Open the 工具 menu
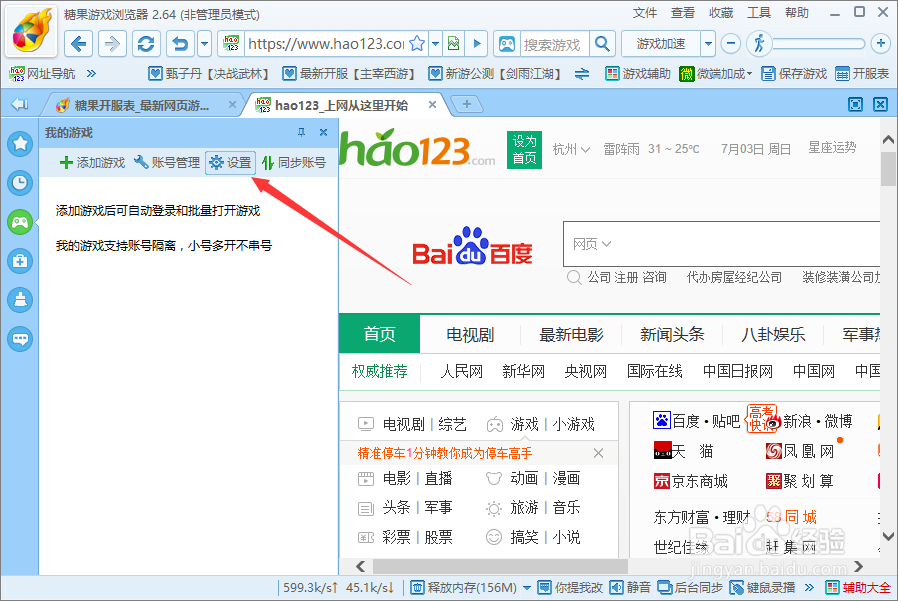The height and width of the screenshot is (601, 898). 759,13
